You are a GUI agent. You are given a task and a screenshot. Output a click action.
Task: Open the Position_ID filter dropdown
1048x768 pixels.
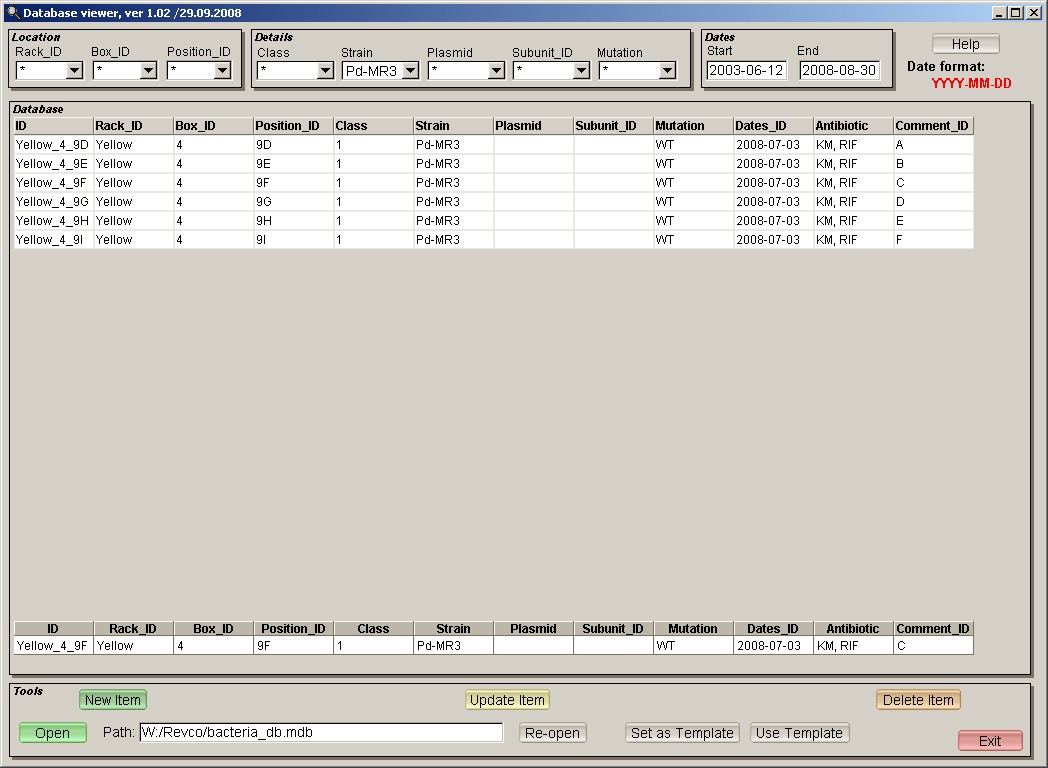pos(223,70)
